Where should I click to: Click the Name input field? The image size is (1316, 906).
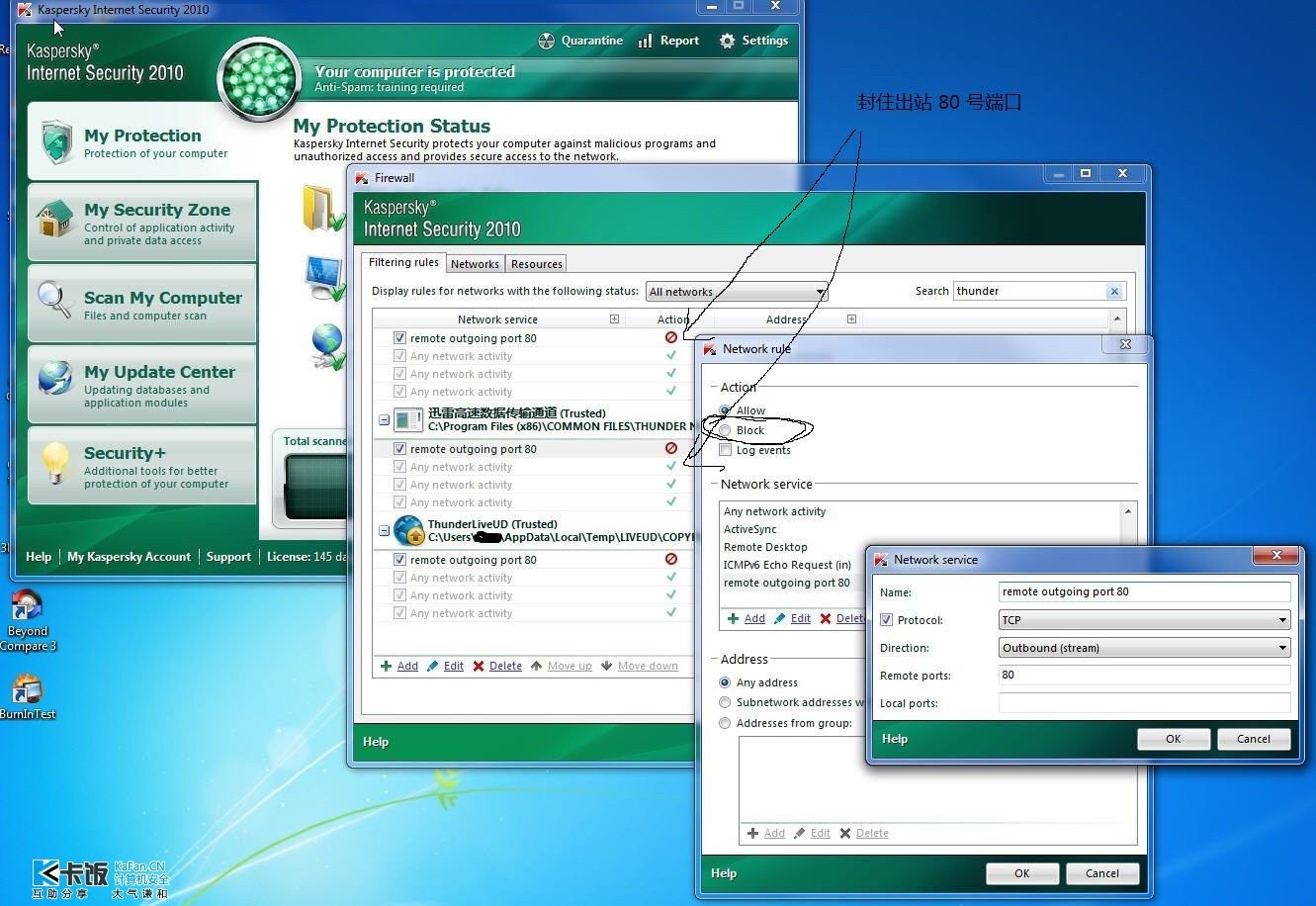(1145, 591)
